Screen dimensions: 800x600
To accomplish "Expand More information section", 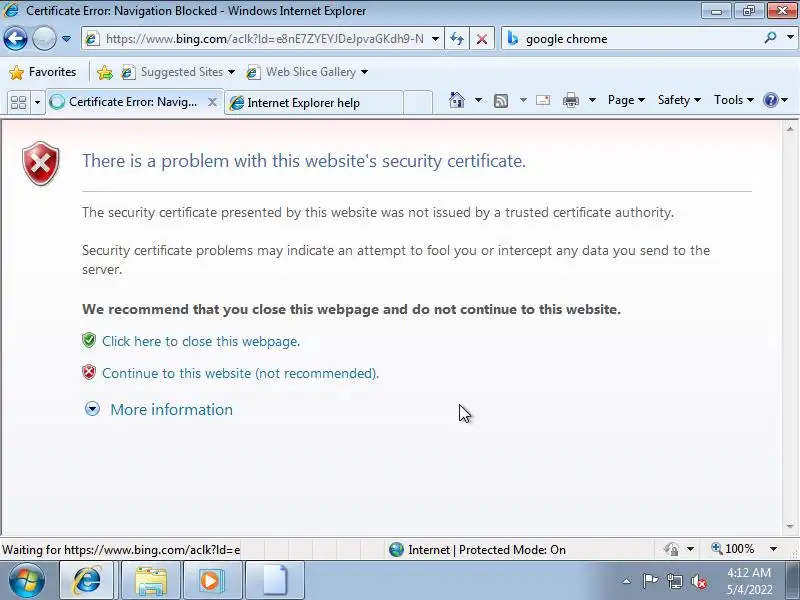I will tap(159, 410).
